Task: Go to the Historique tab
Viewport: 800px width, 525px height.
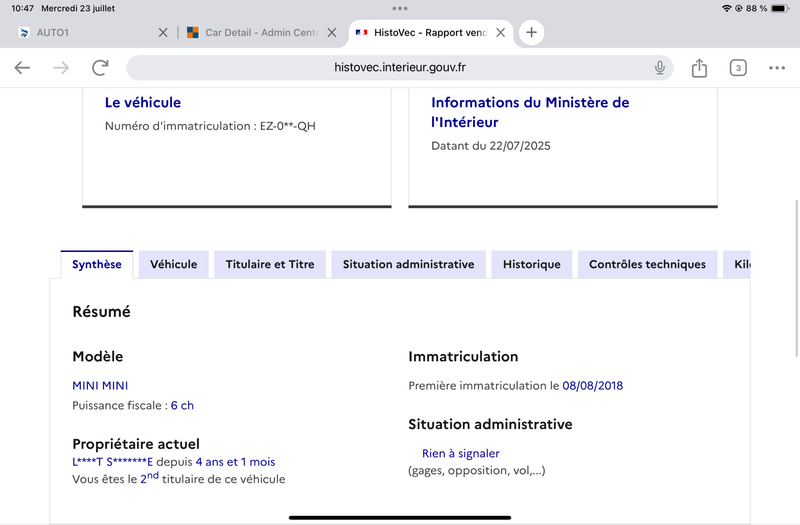Action: (531, 265)
